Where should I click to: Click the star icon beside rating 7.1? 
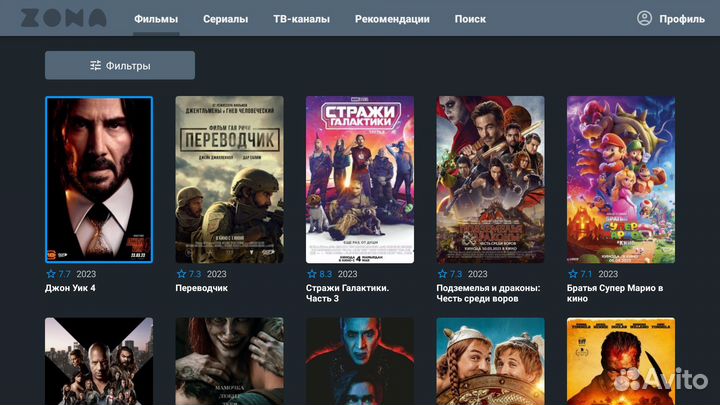coord(573,274)
